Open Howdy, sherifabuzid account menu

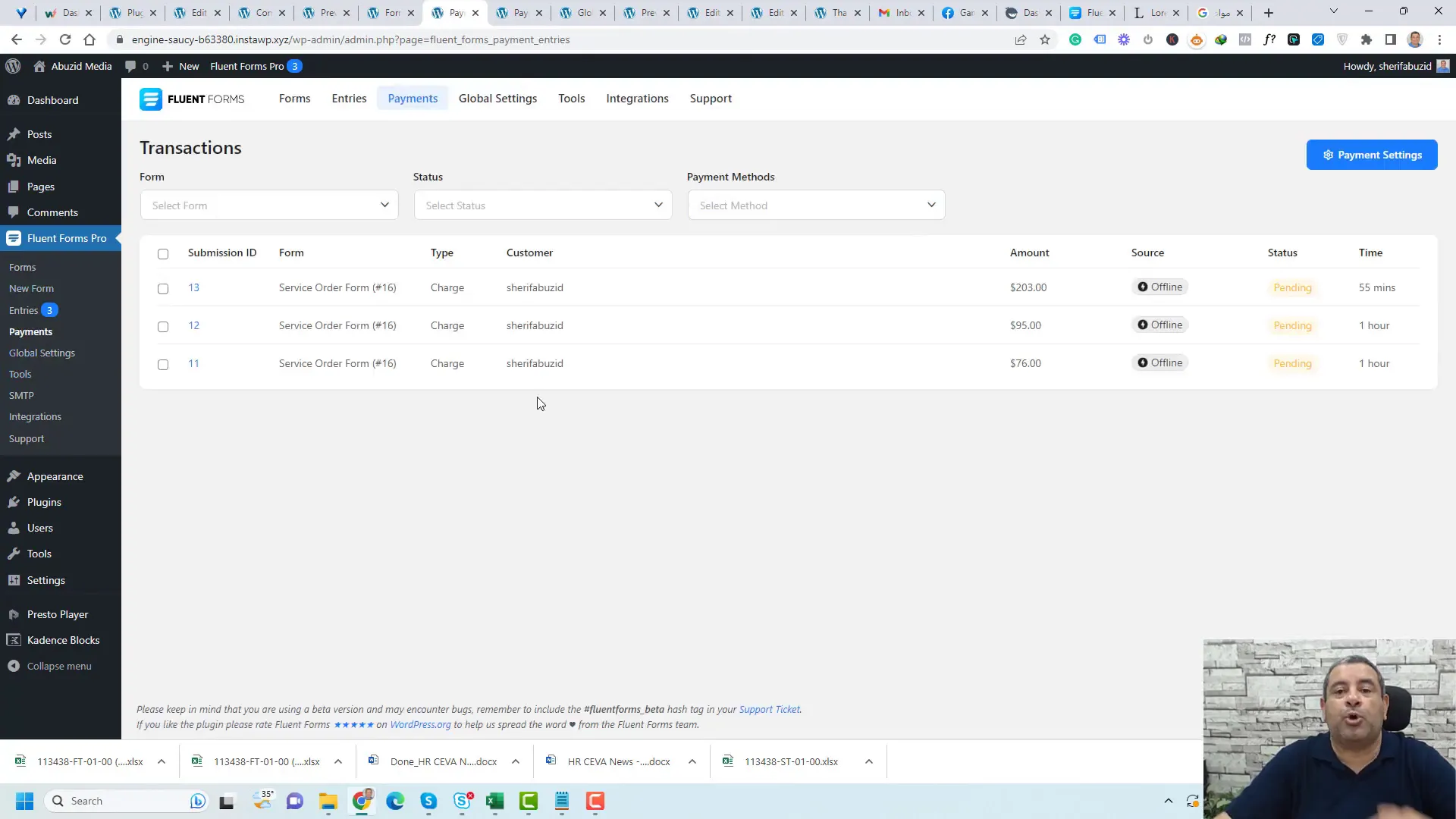[1395, 67]
